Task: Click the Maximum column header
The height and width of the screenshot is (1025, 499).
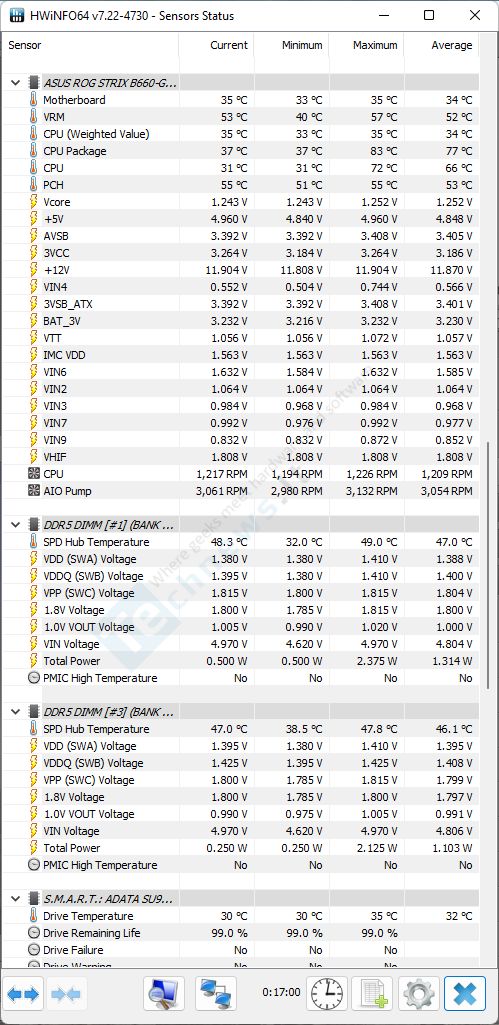Action: [x=366, y=45]
